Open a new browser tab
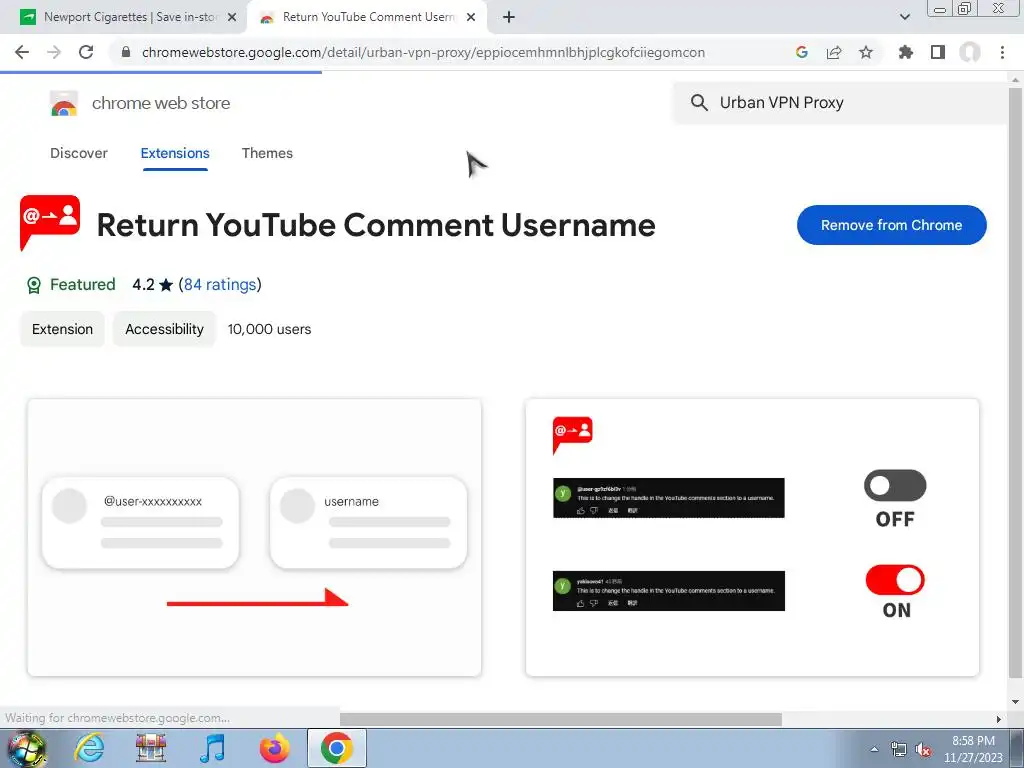Screen dimensions: 1024x768 click(x=509, y=17)
